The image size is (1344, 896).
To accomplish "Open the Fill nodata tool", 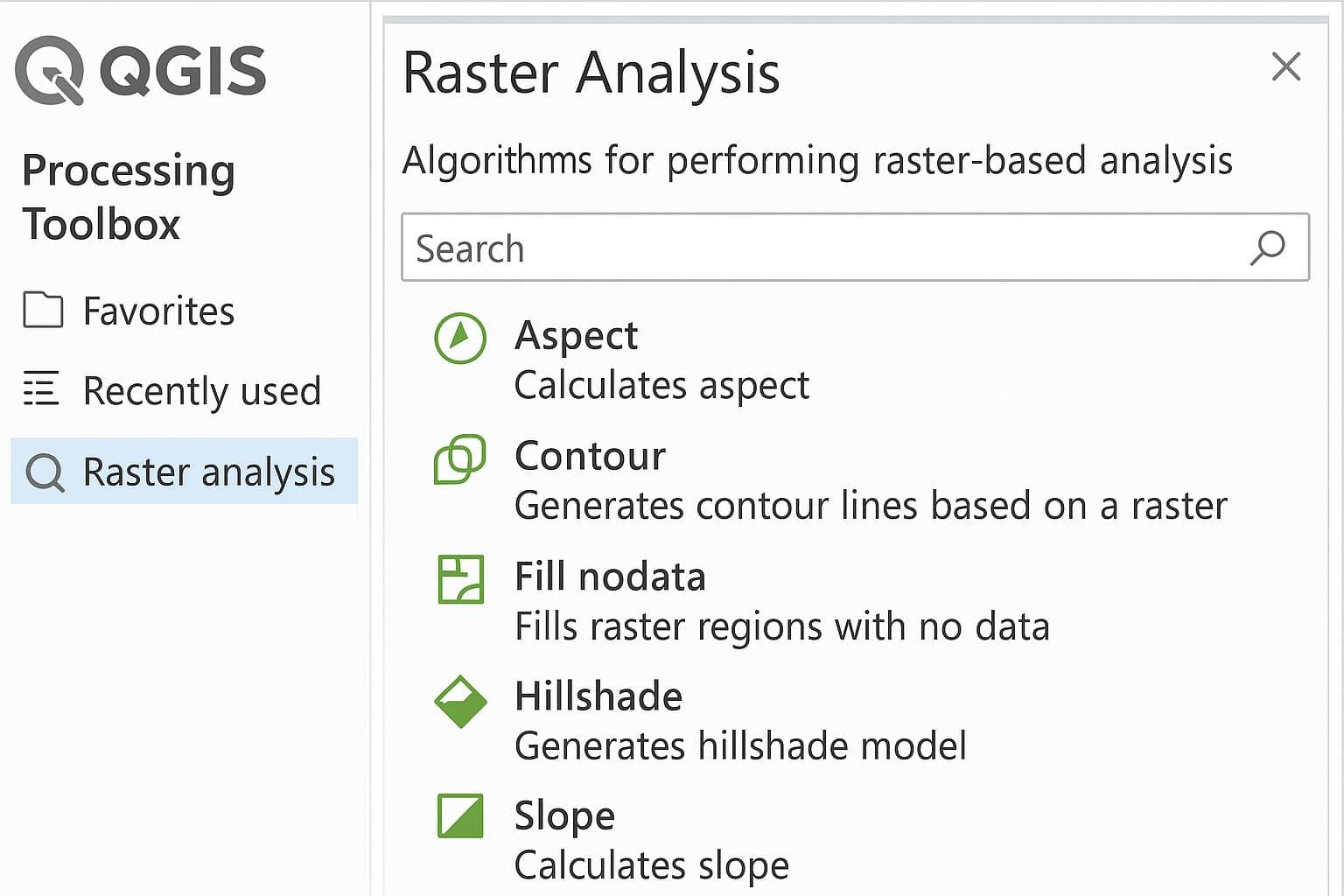I will point(611,577).
